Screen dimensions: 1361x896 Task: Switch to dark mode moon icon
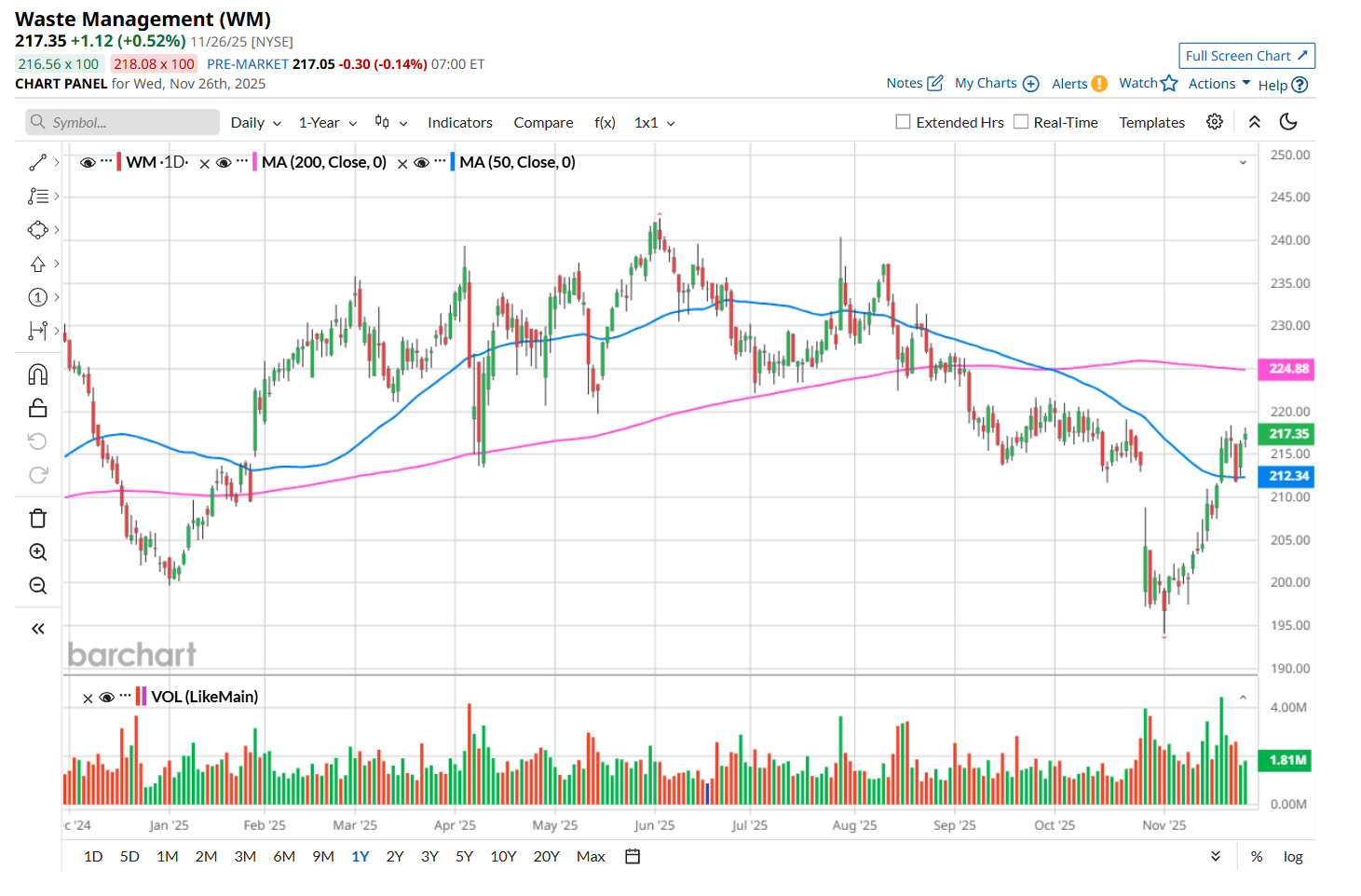tap(1288, 122)
